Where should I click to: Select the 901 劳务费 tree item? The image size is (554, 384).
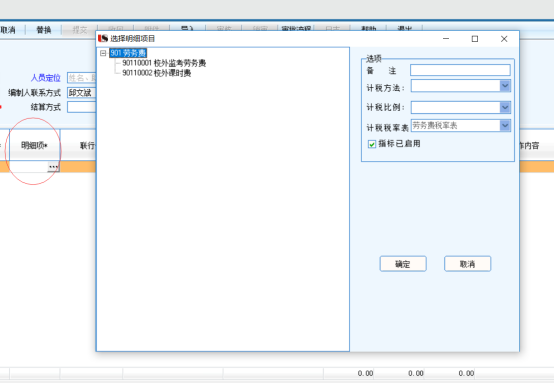click(128, 53)
